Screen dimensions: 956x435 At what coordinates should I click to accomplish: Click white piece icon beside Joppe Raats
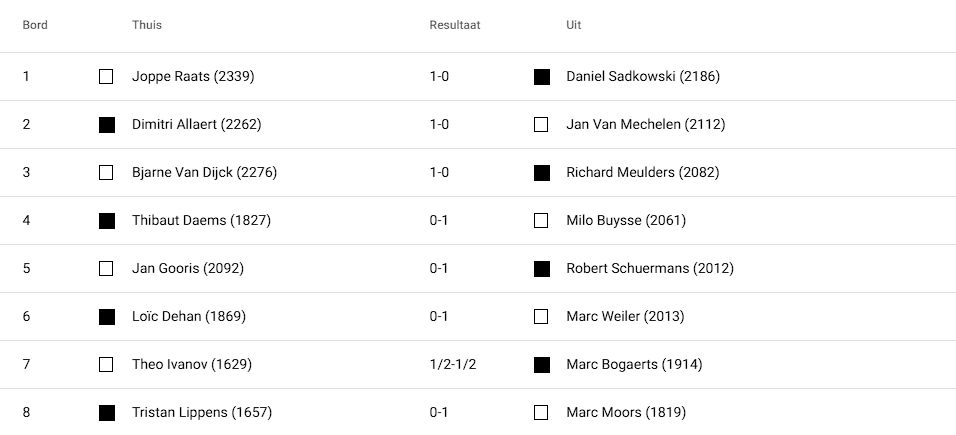106,77
